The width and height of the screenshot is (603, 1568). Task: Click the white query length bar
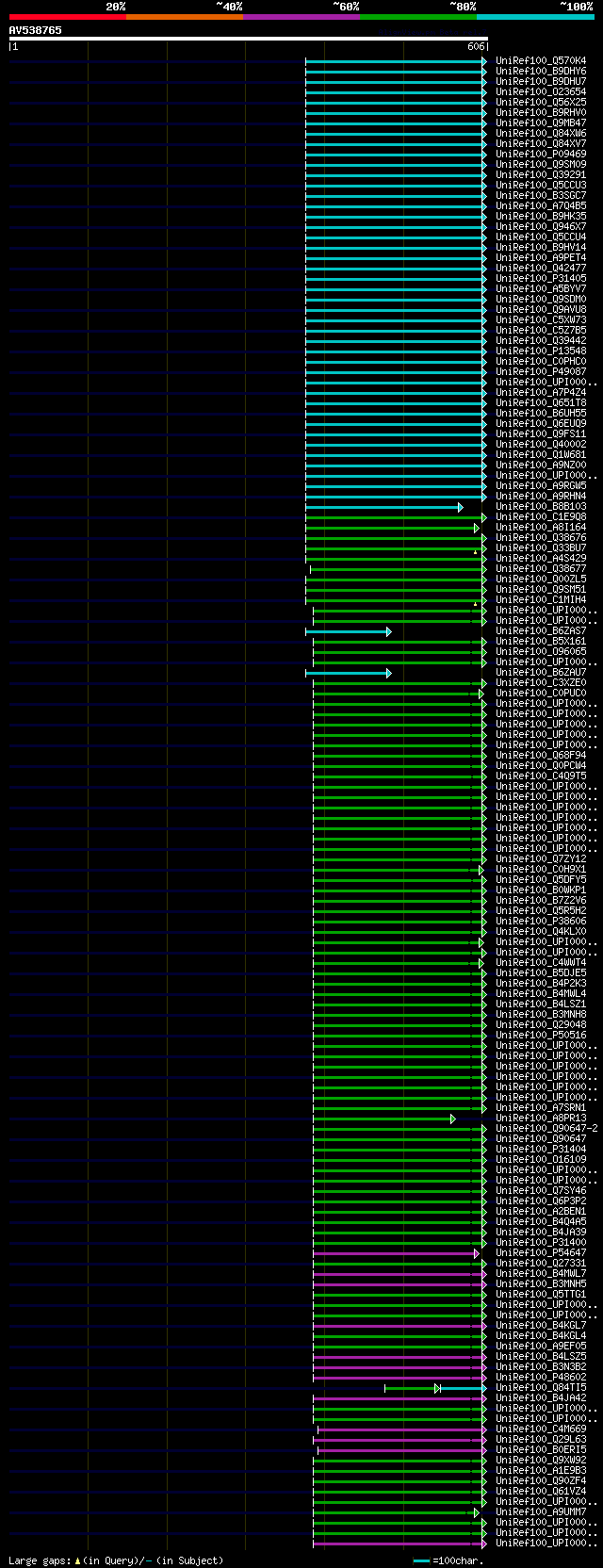coord(248,39)
